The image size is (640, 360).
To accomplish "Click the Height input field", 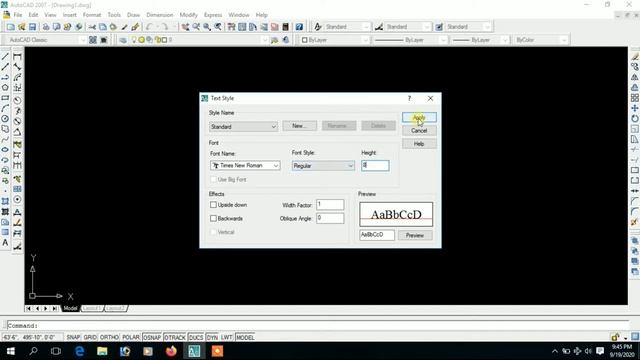I will tap(375, 165).
